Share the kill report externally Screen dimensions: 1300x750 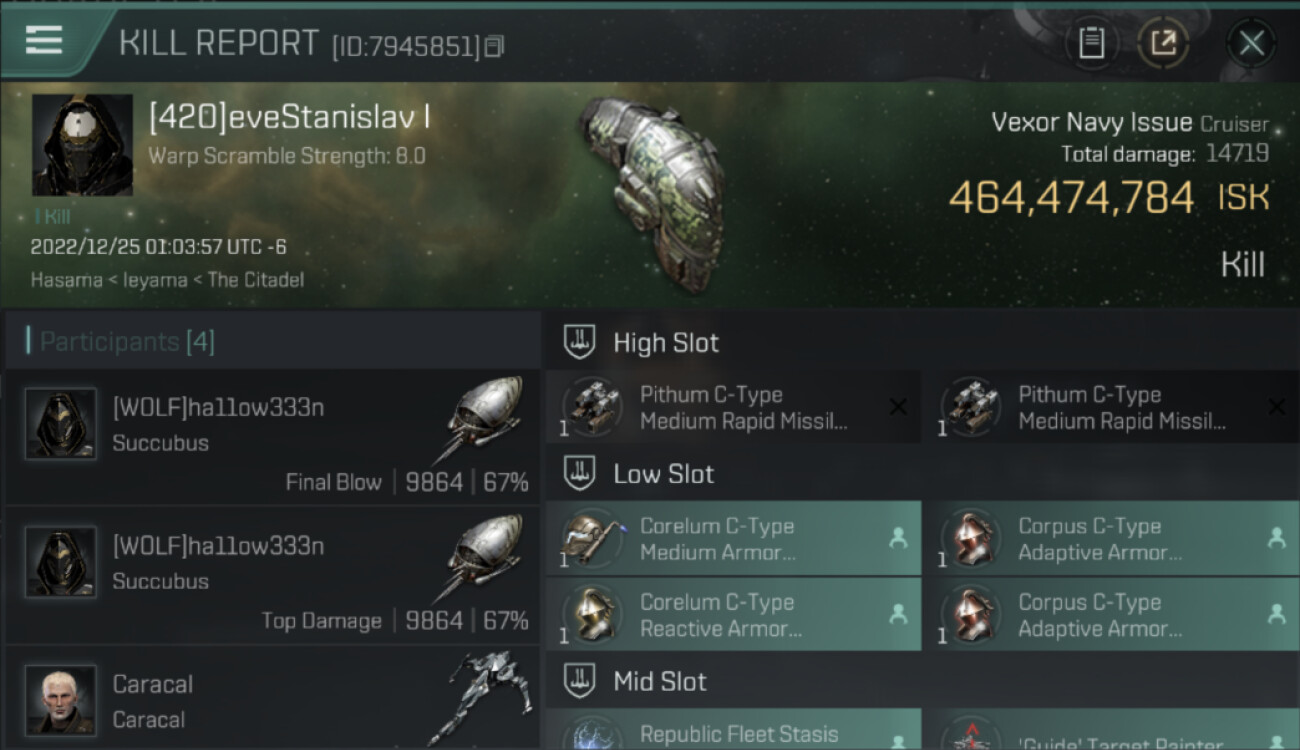click(x=1163, y=43)
